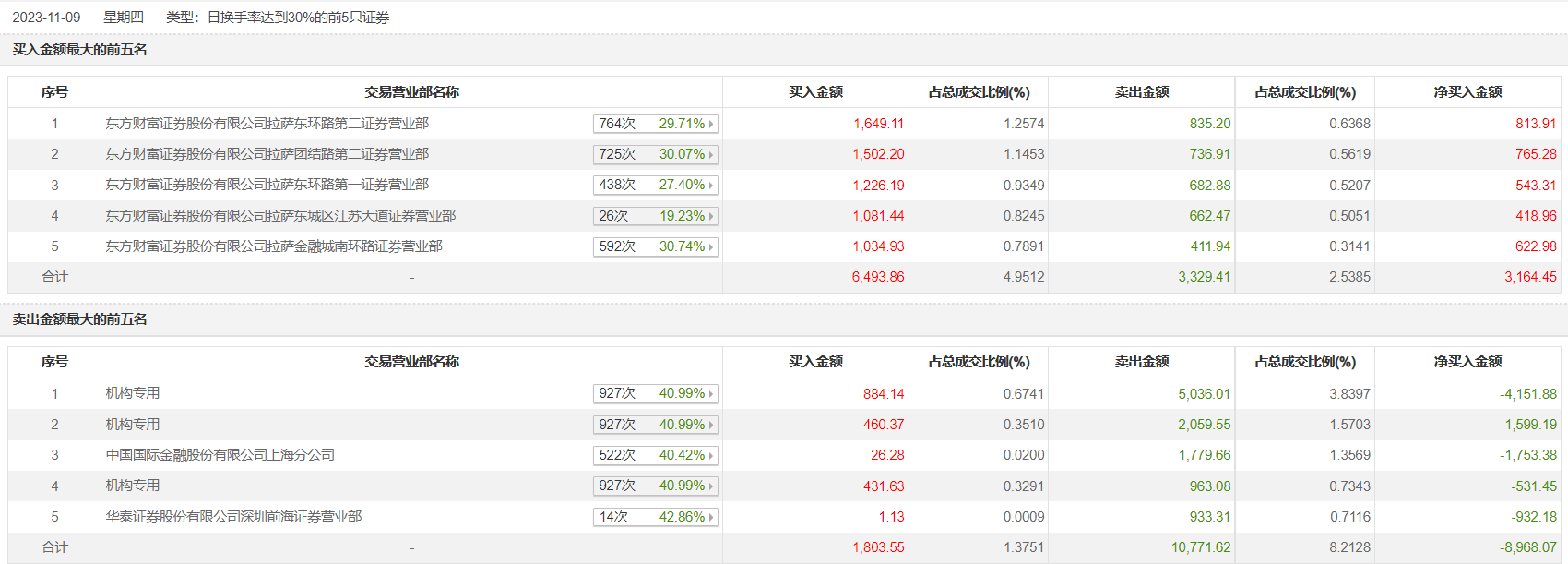Click arrow on the 26次 19.23% badge
This screenshot has width=1568, height=564.
(711, 216)
